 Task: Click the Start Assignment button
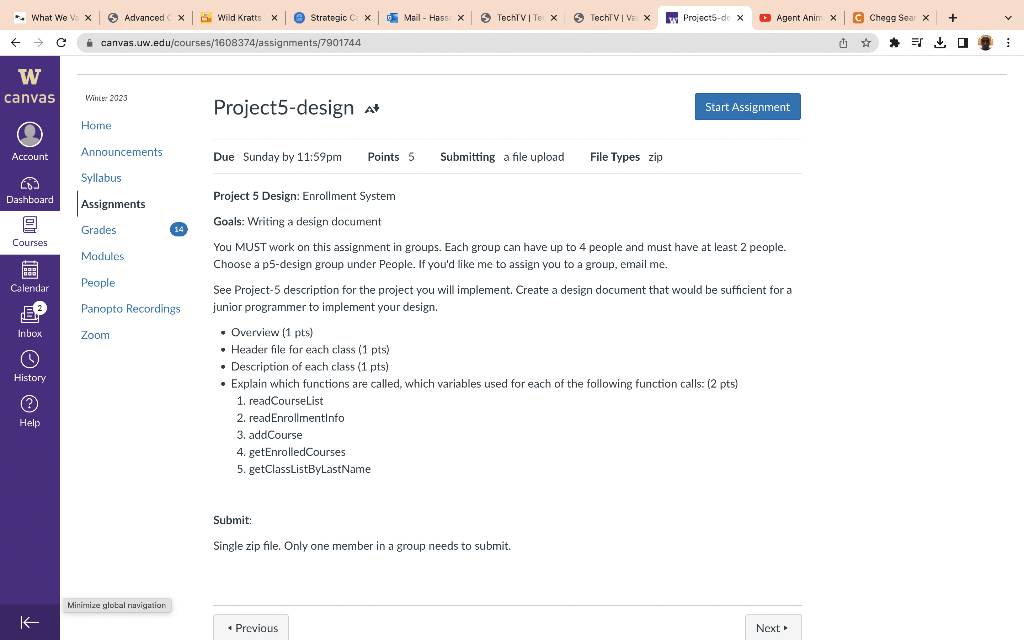(747, 106)
